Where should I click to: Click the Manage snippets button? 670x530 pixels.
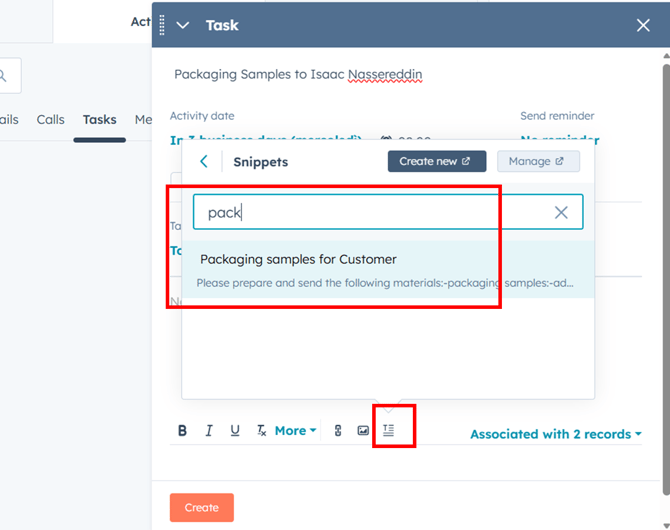pyautogui.click(x=538, y=161)
